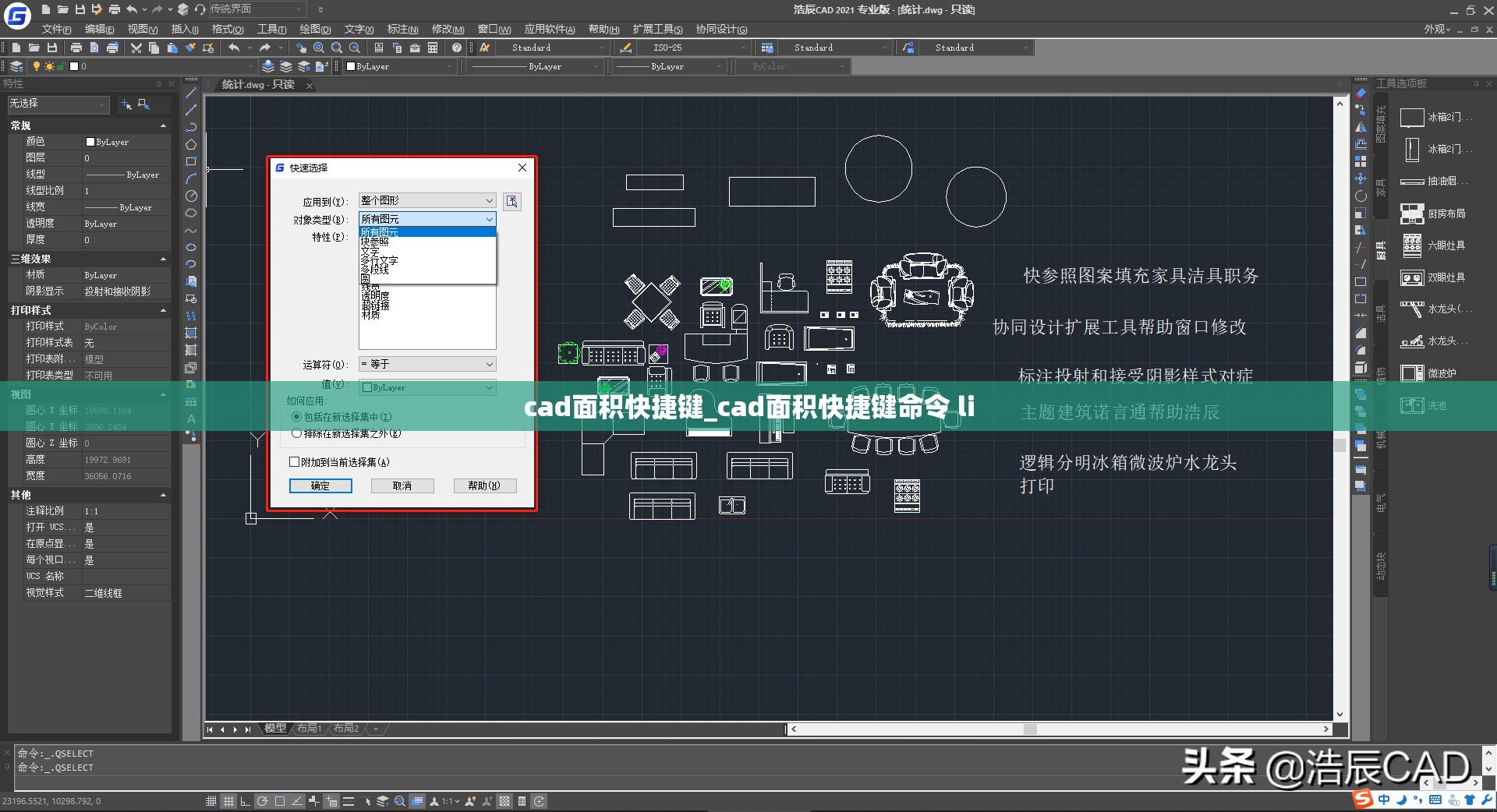Select the Rectangle draw tool

tap(191, 161)
